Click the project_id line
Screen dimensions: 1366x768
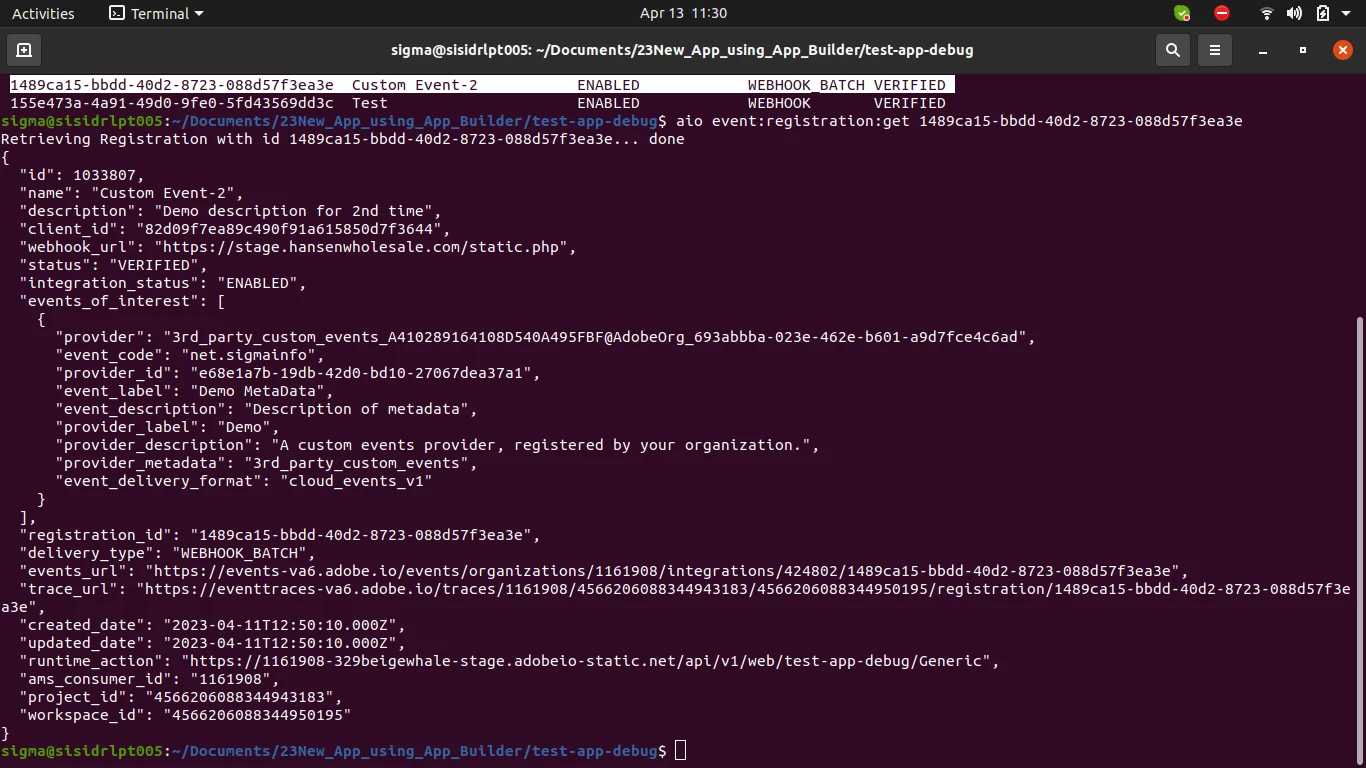pyautogui.click(x=180, y=697)
